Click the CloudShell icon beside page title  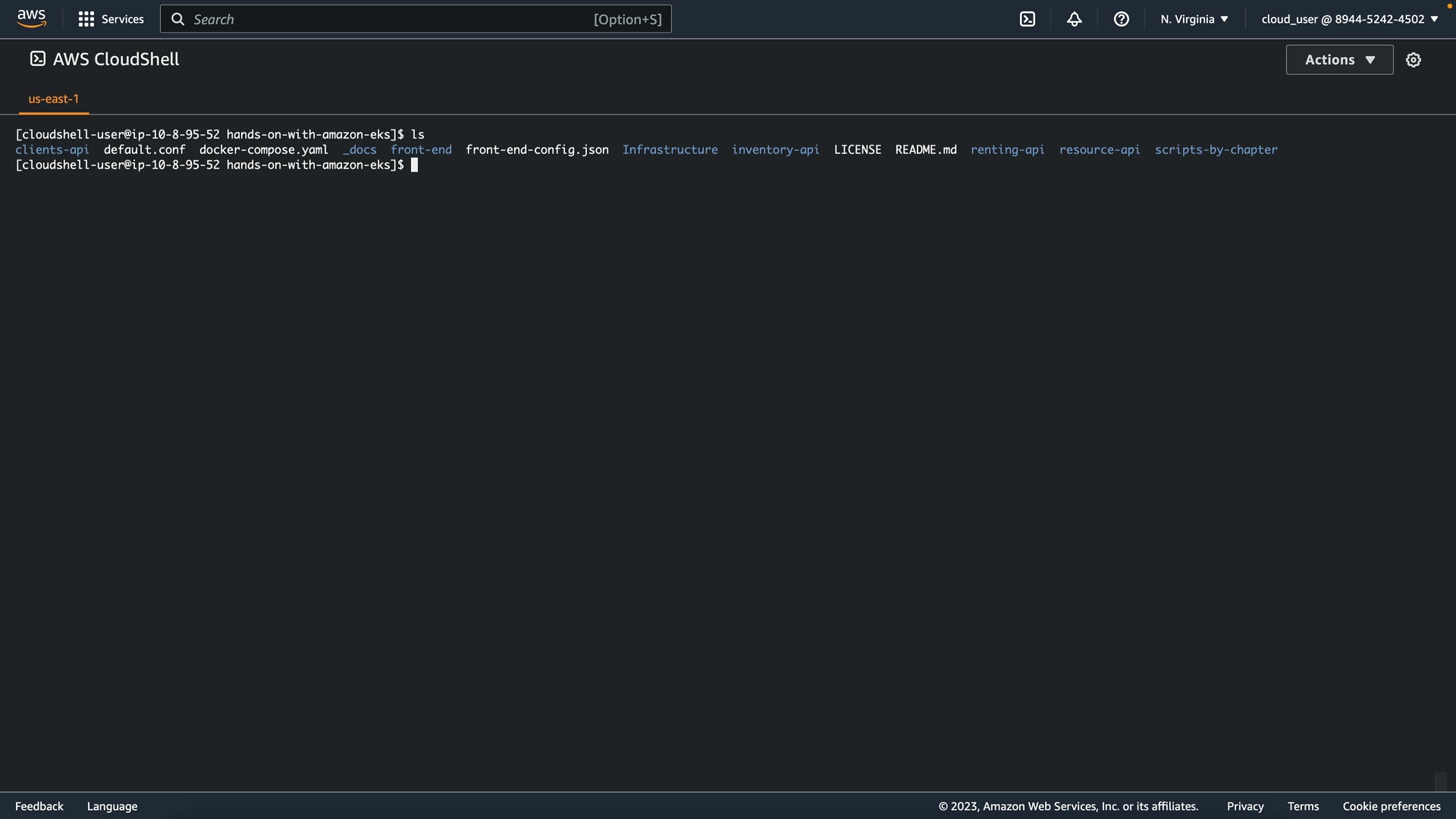point(37,59)
